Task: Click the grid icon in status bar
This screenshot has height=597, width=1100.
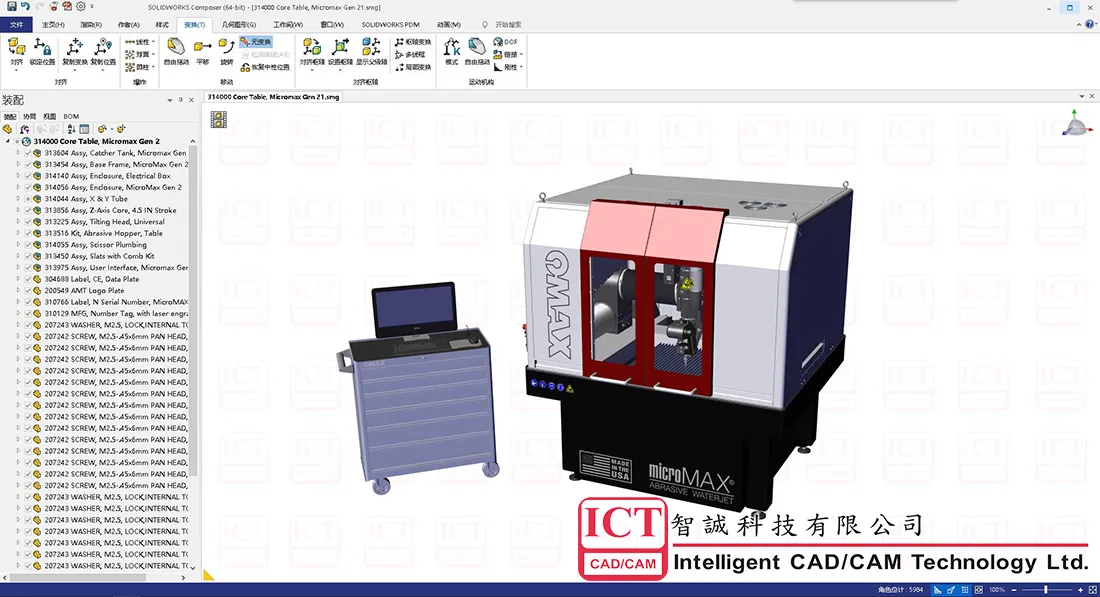Action: point(965,590)
